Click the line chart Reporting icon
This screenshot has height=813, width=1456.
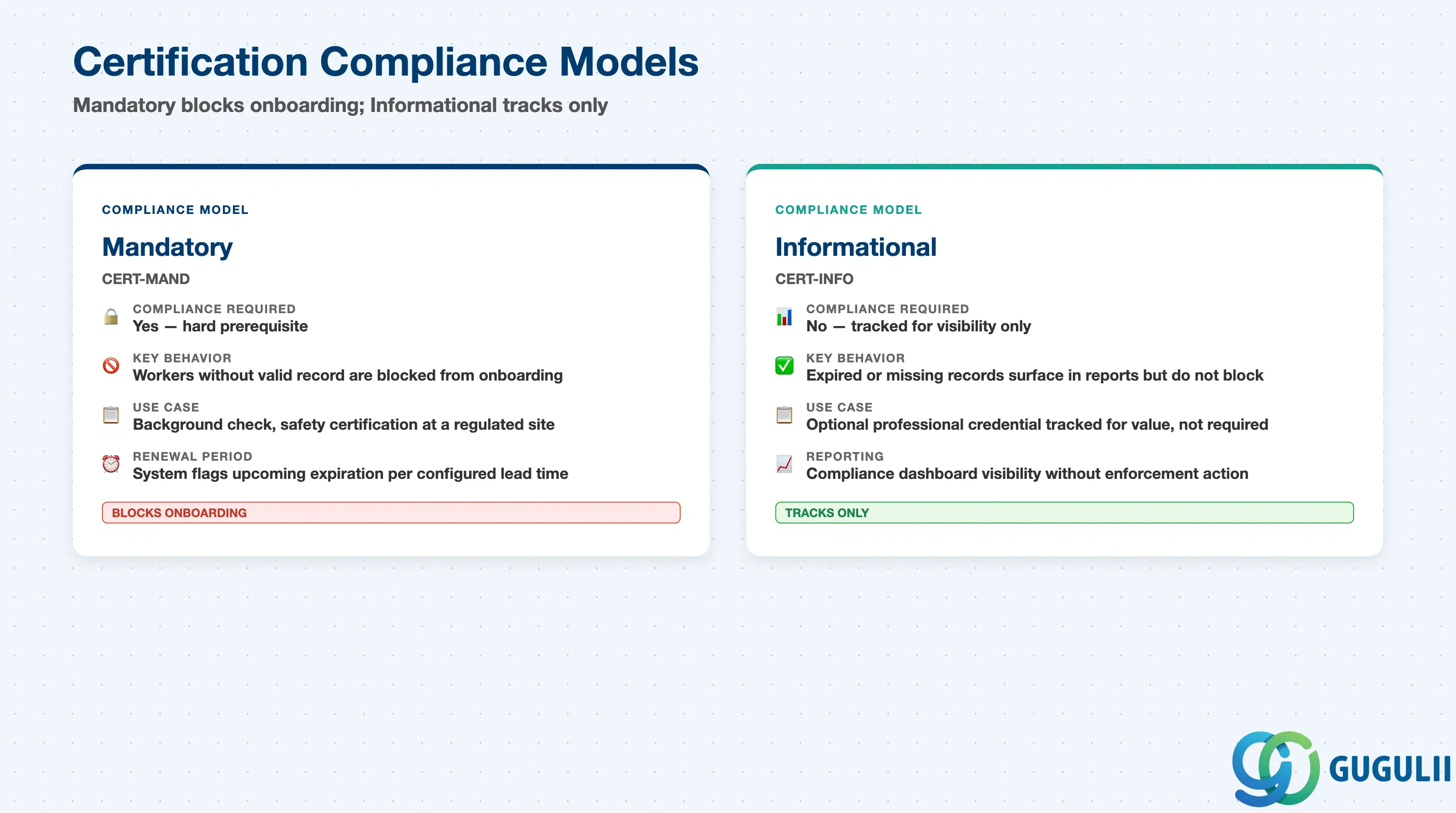[784, 464]
